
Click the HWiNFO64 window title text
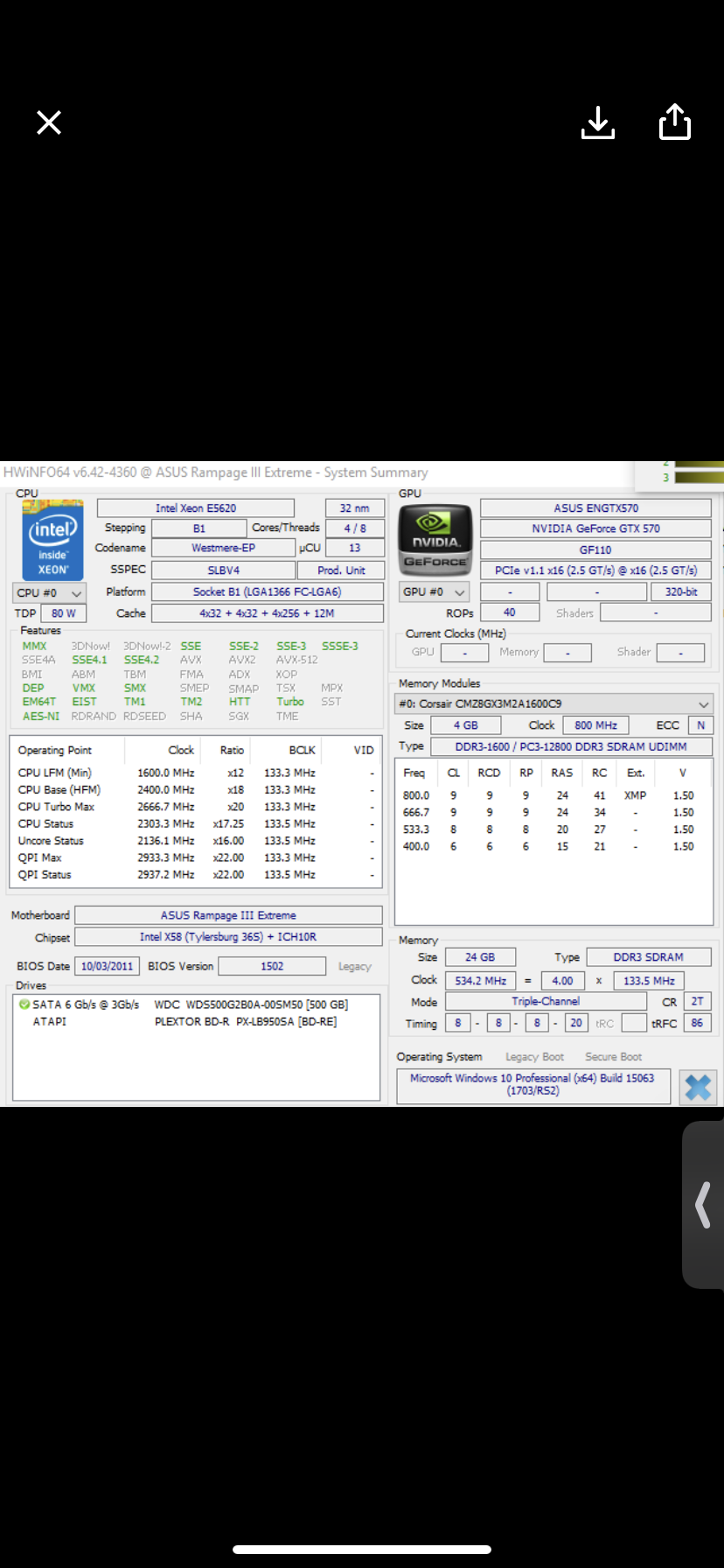(215, 472)
